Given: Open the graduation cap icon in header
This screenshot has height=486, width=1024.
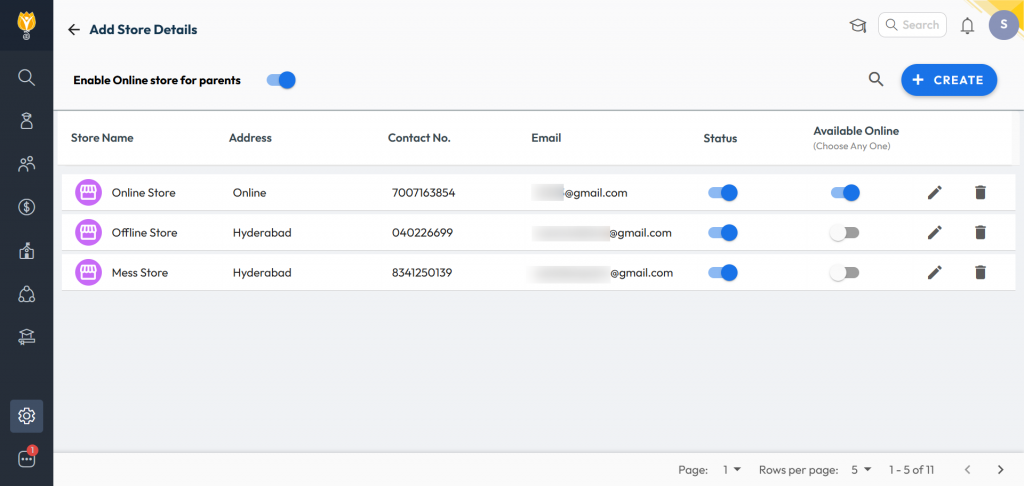Looking at the screenshot, I should click(857, 26).
